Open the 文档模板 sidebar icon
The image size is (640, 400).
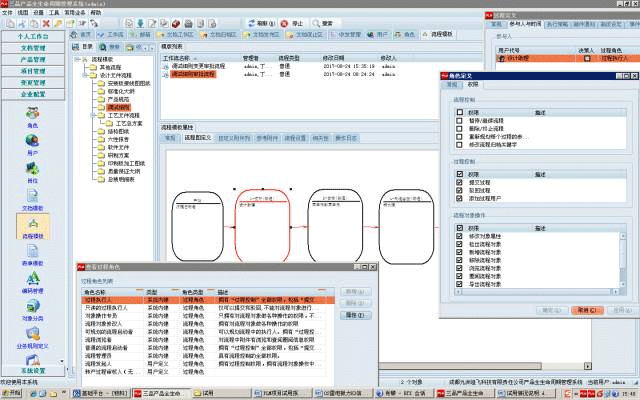[31, 197]
